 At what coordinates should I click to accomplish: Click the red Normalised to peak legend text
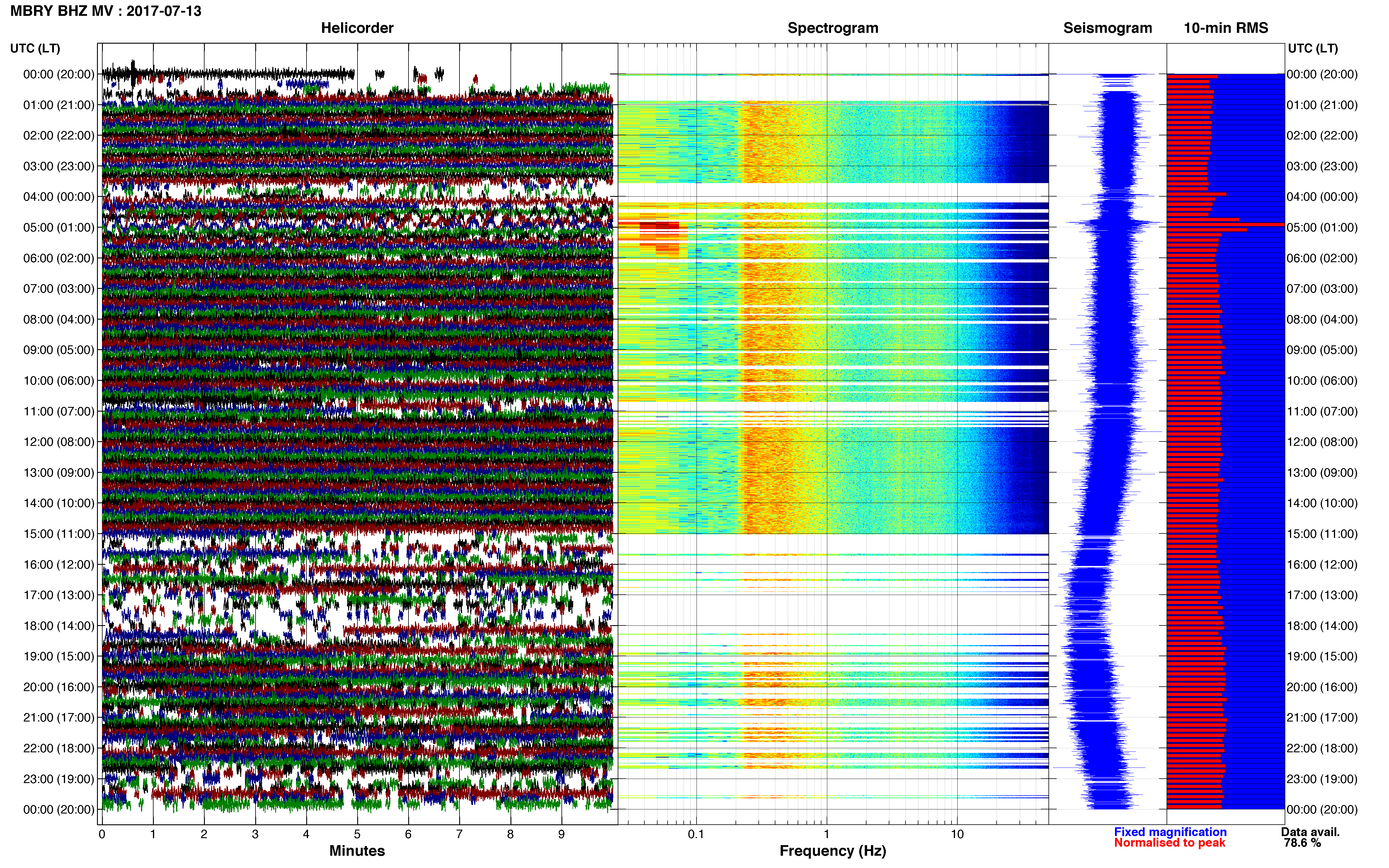click(x=1170, y=843)
